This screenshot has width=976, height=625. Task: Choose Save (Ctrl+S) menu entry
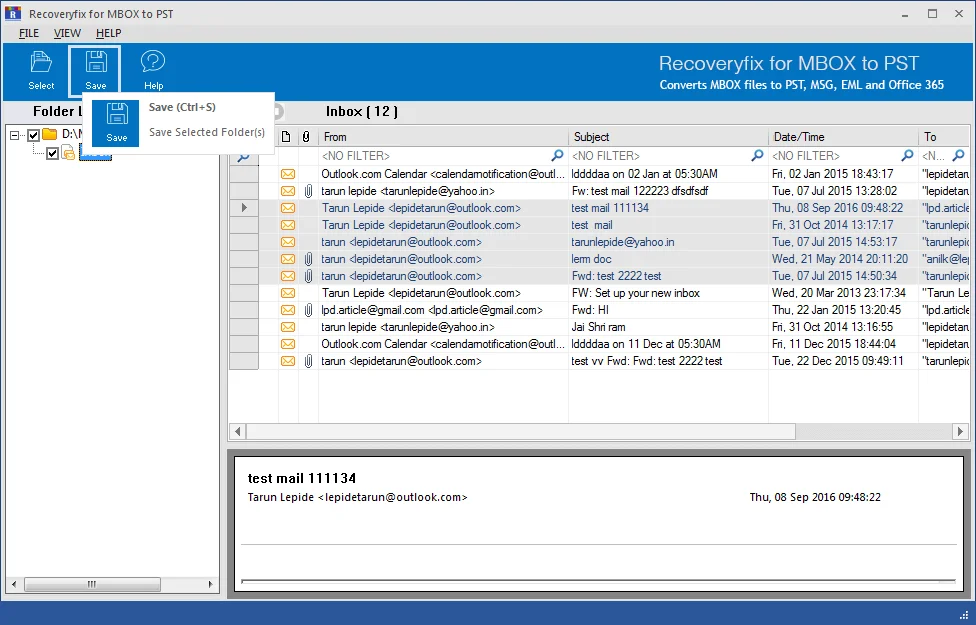click(182, 107)
